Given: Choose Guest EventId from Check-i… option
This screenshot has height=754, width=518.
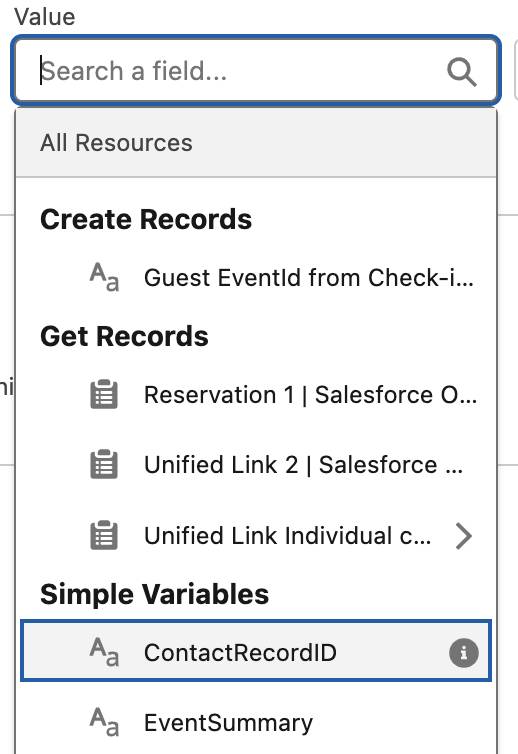Looking at the screenshot, I should point(256,278).
